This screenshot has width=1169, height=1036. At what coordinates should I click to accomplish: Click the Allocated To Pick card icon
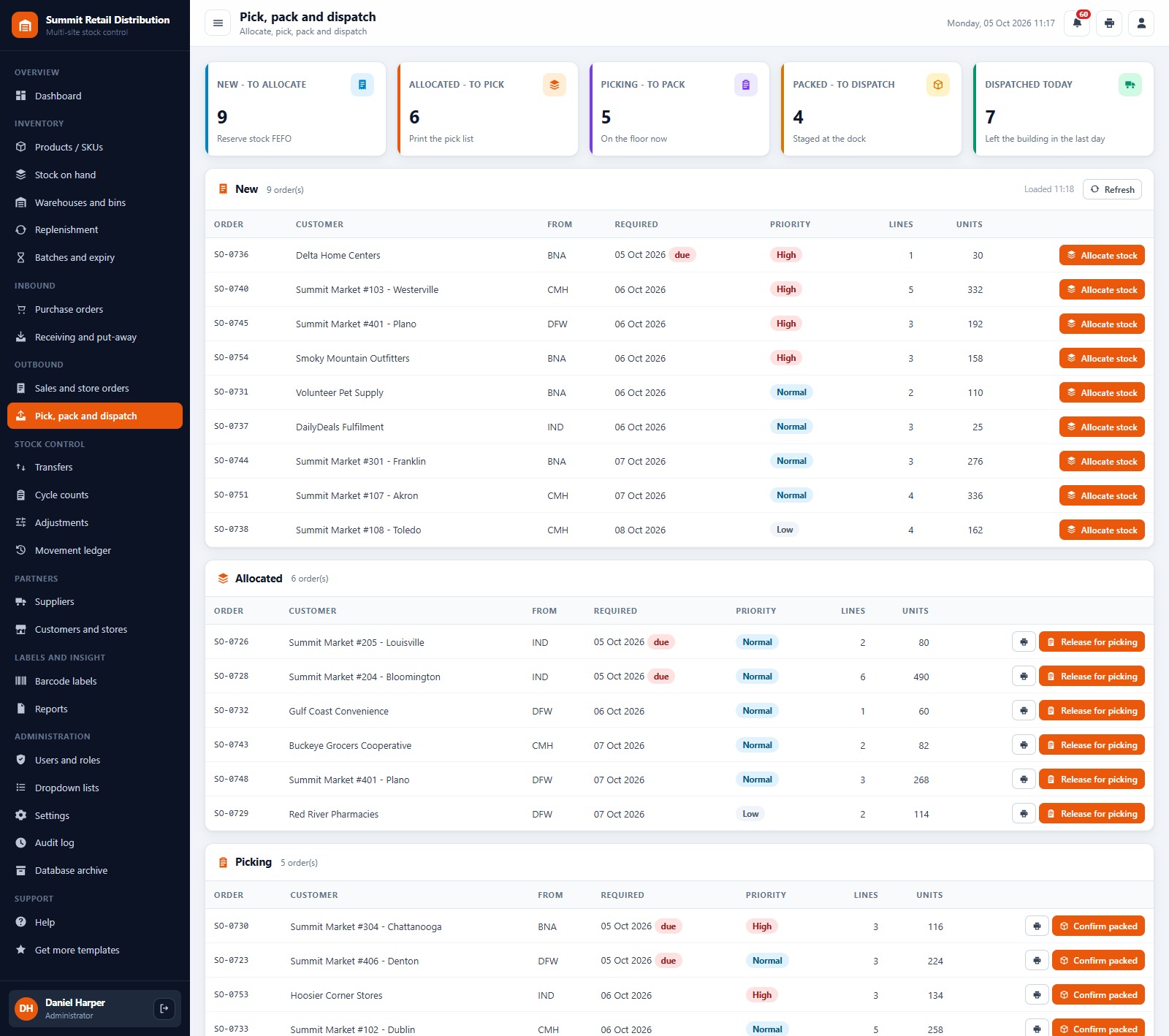click(x=555, y=85)
